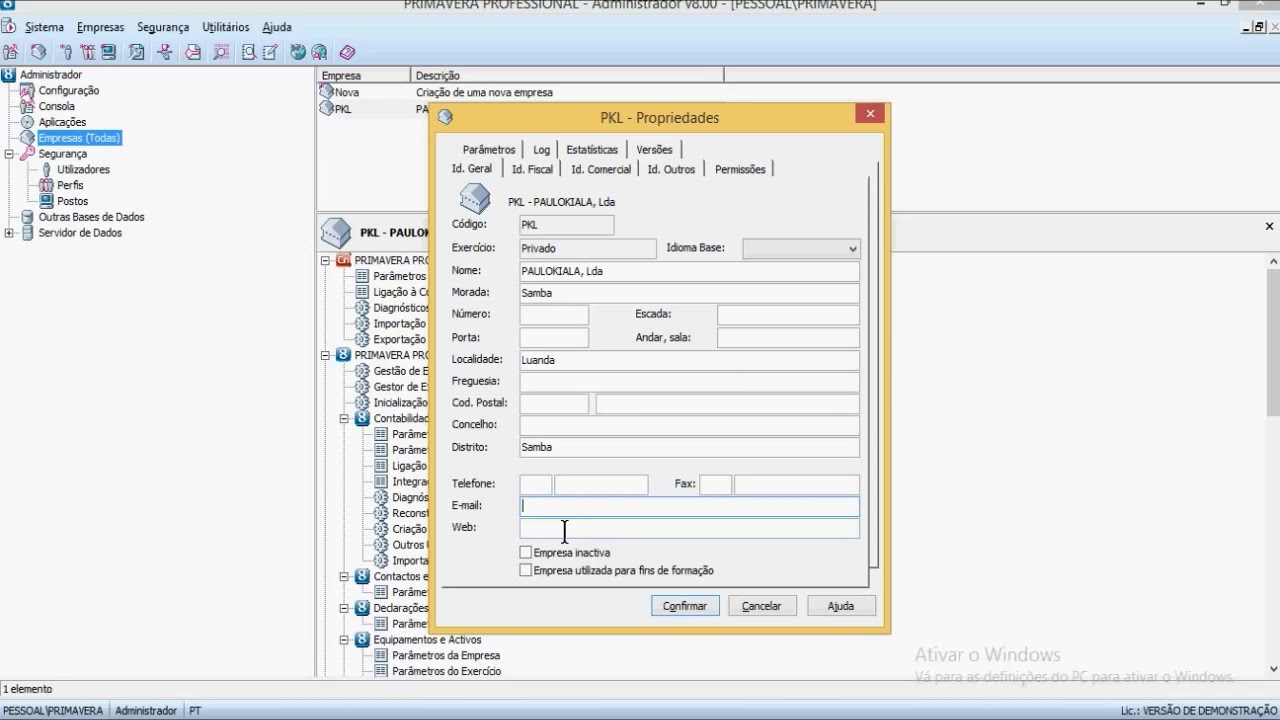Select Parâmetros do Exercício in the tree
Image resolution: width=1280 pixels, height=720 pixels.
click(446, 671)
